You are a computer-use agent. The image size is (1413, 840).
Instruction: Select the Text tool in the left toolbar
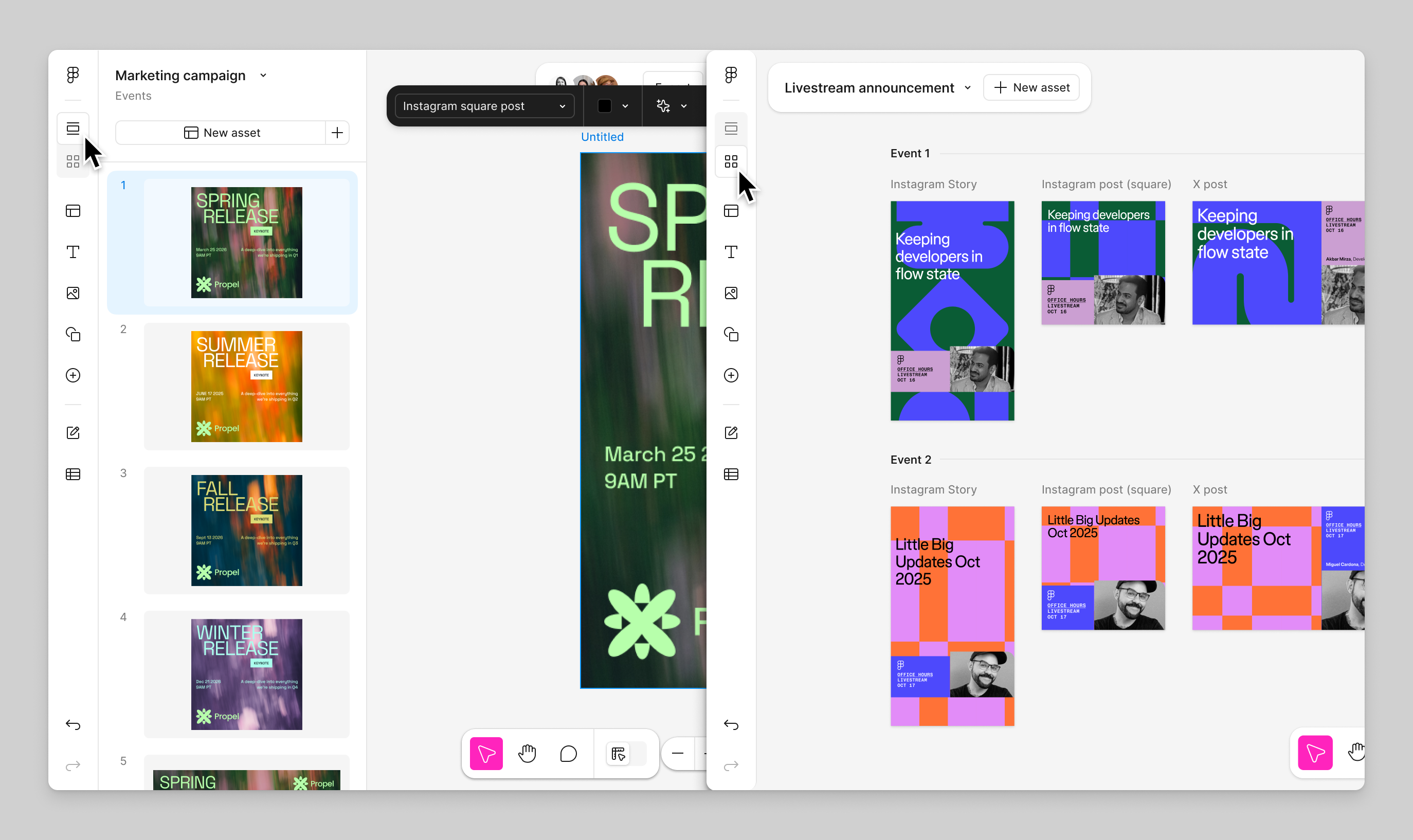click(73, 252)
